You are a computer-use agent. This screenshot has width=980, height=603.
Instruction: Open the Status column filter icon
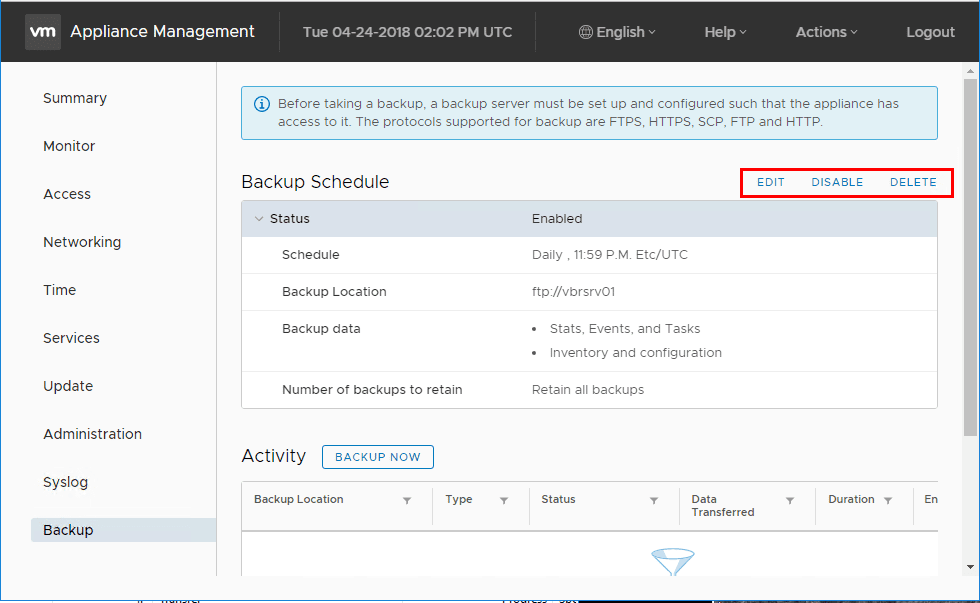click(x=654, y=501)
